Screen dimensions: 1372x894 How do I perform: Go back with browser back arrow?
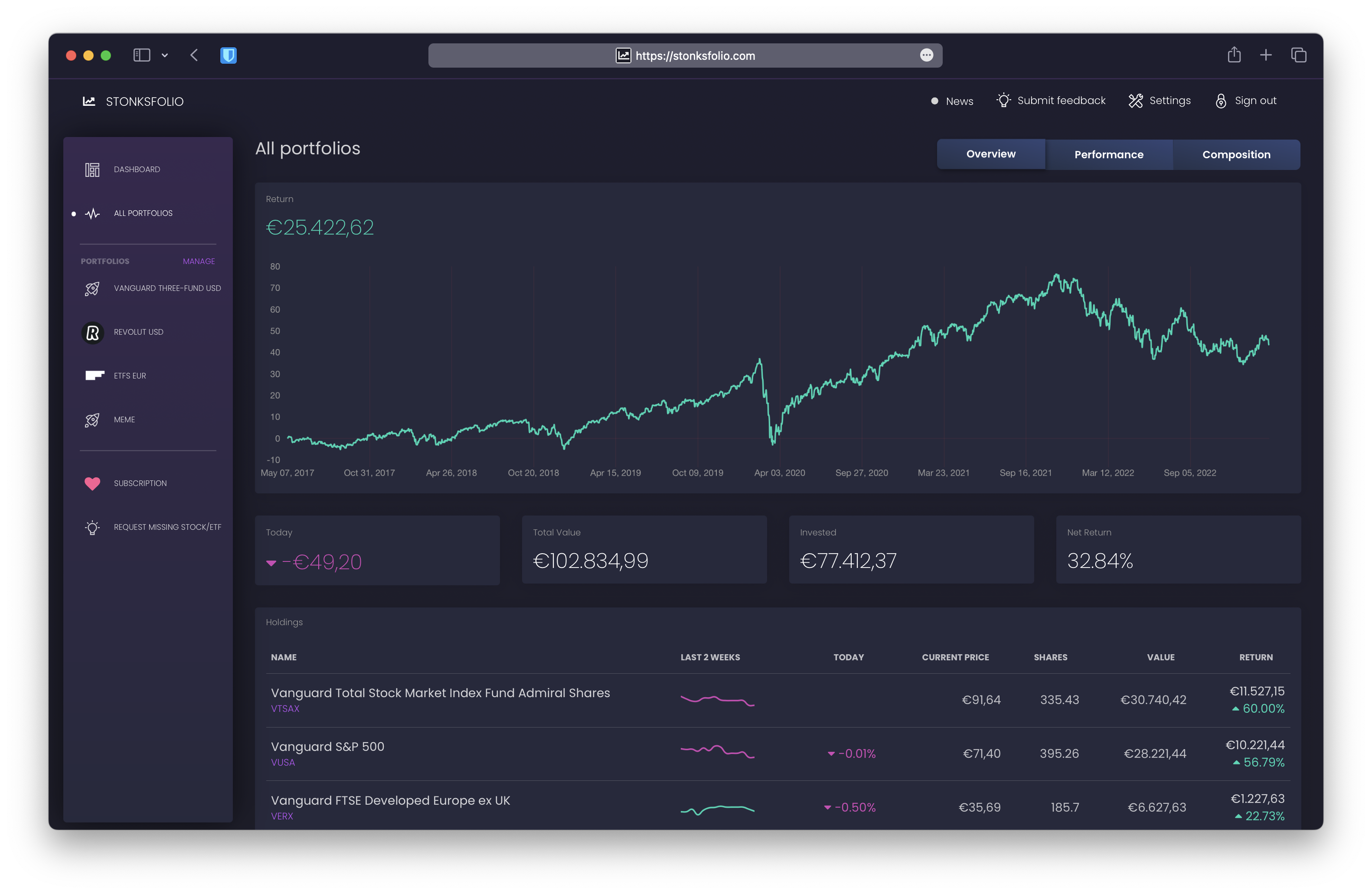(x=194, y=55)
